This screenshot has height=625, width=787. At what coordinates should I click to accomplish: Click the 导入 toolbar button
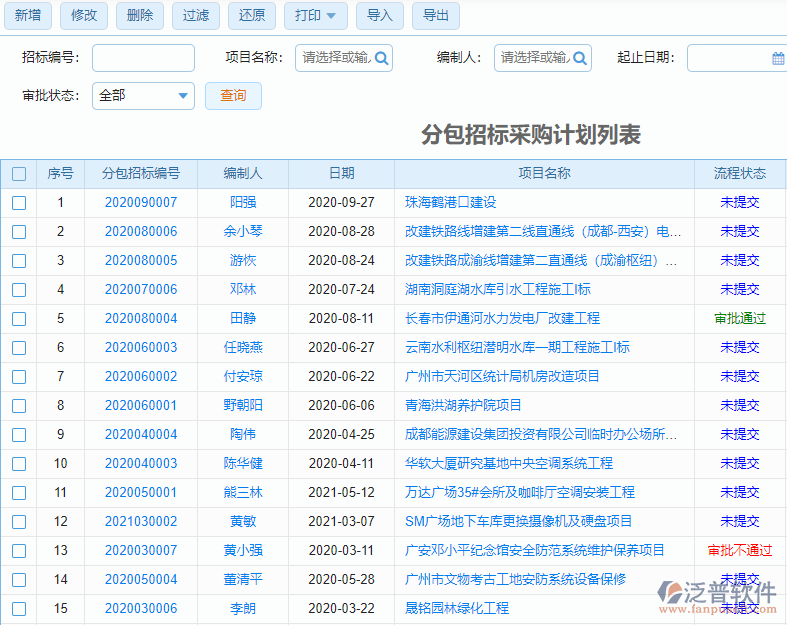coord(380,15)
